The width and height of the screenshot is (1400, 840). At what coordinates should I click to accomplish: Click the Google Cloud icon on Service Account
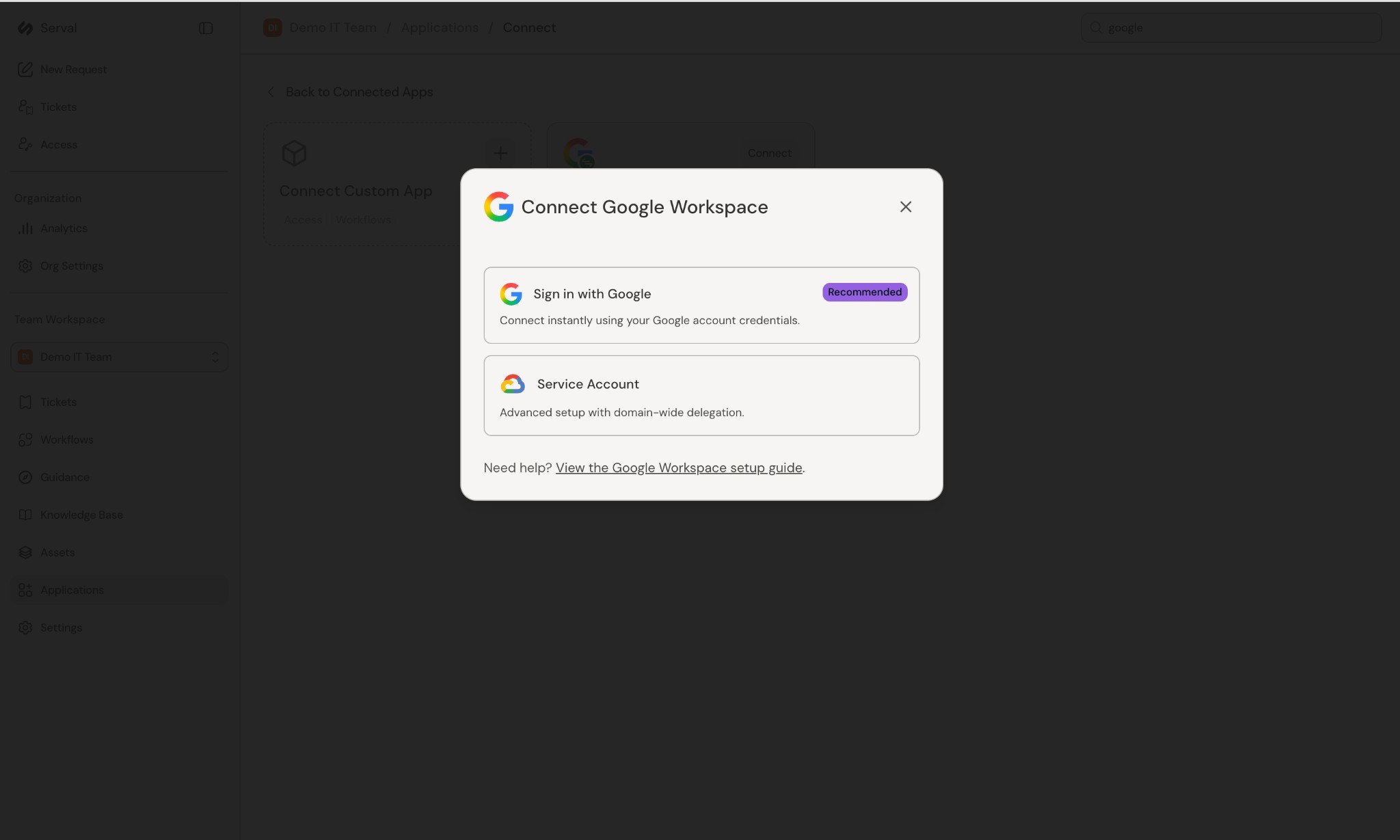coord(513,384)
